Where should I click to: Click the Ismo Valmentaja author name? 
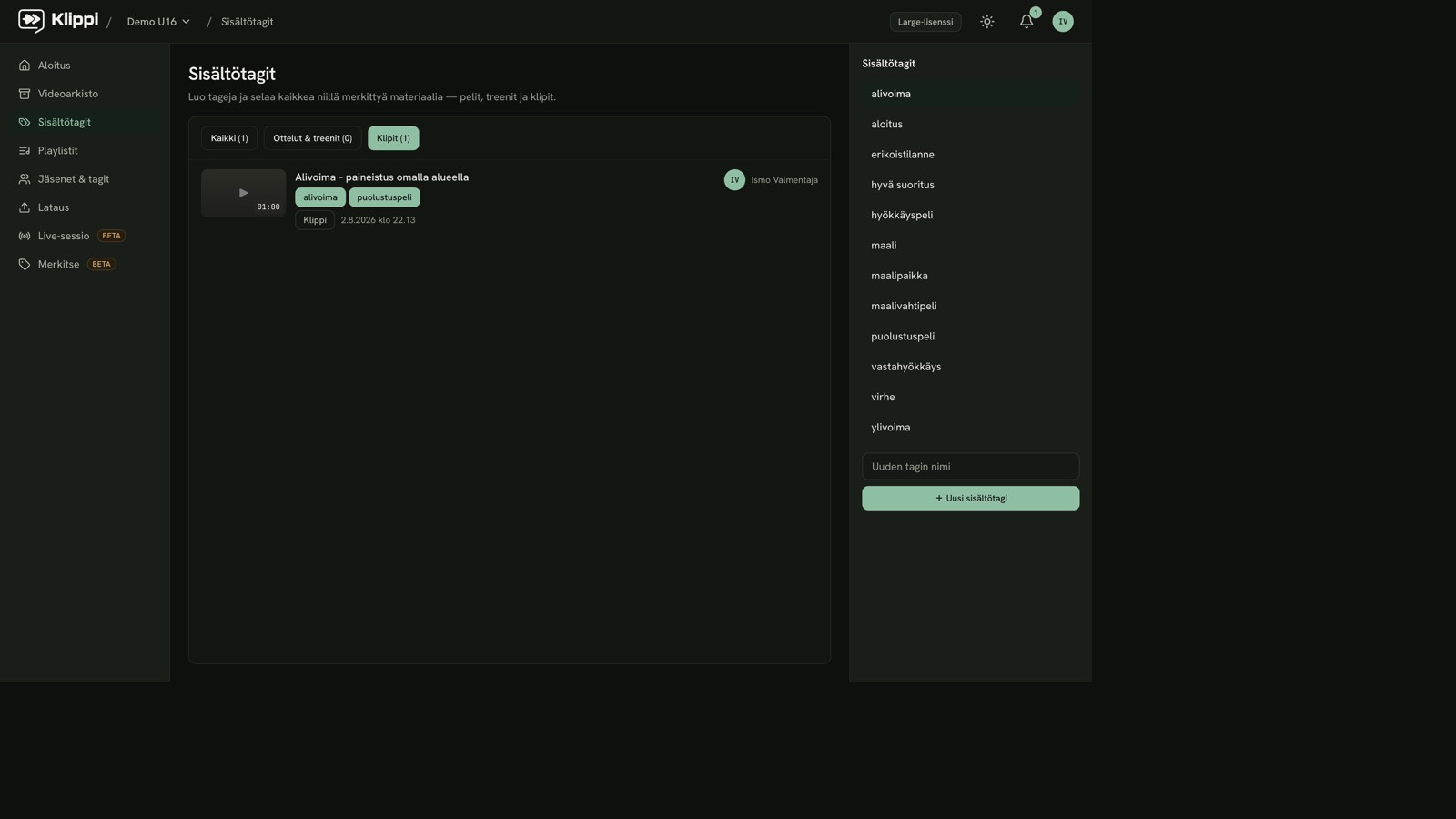[784, 180]
